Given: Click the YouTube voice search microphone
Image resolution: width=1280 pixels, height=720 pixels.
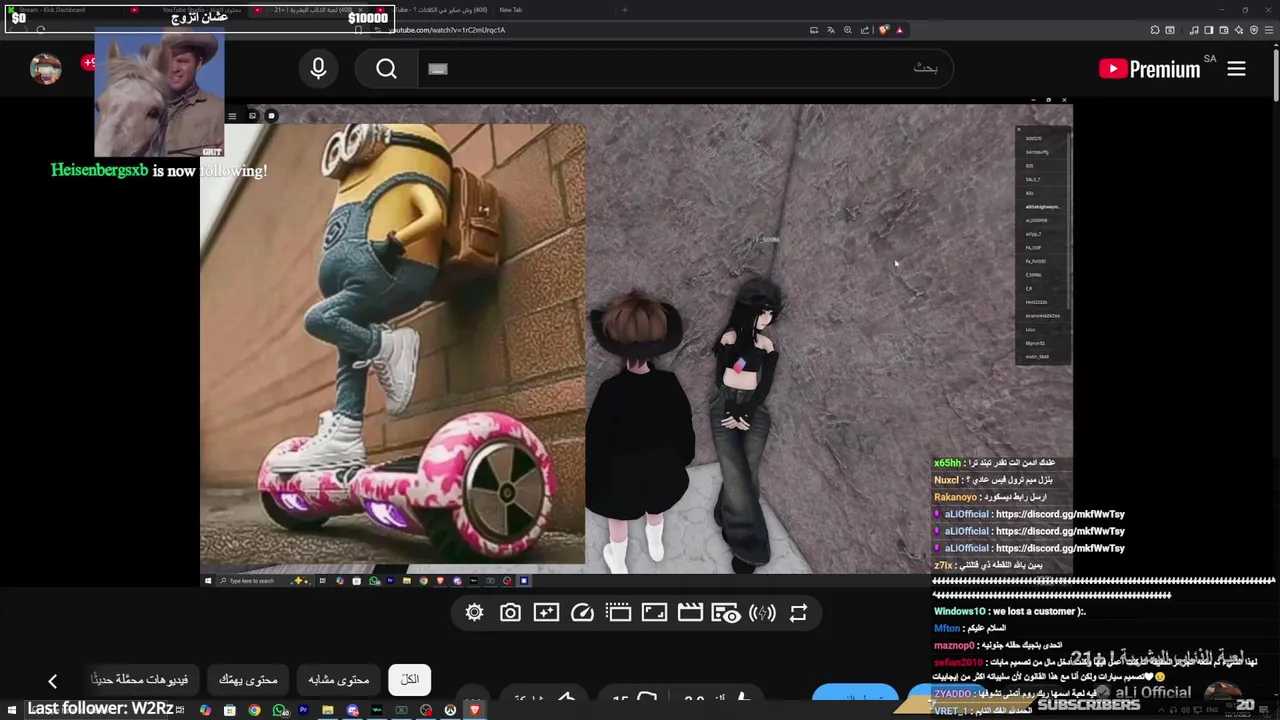Looking at the screenshot, I should 318,69.
